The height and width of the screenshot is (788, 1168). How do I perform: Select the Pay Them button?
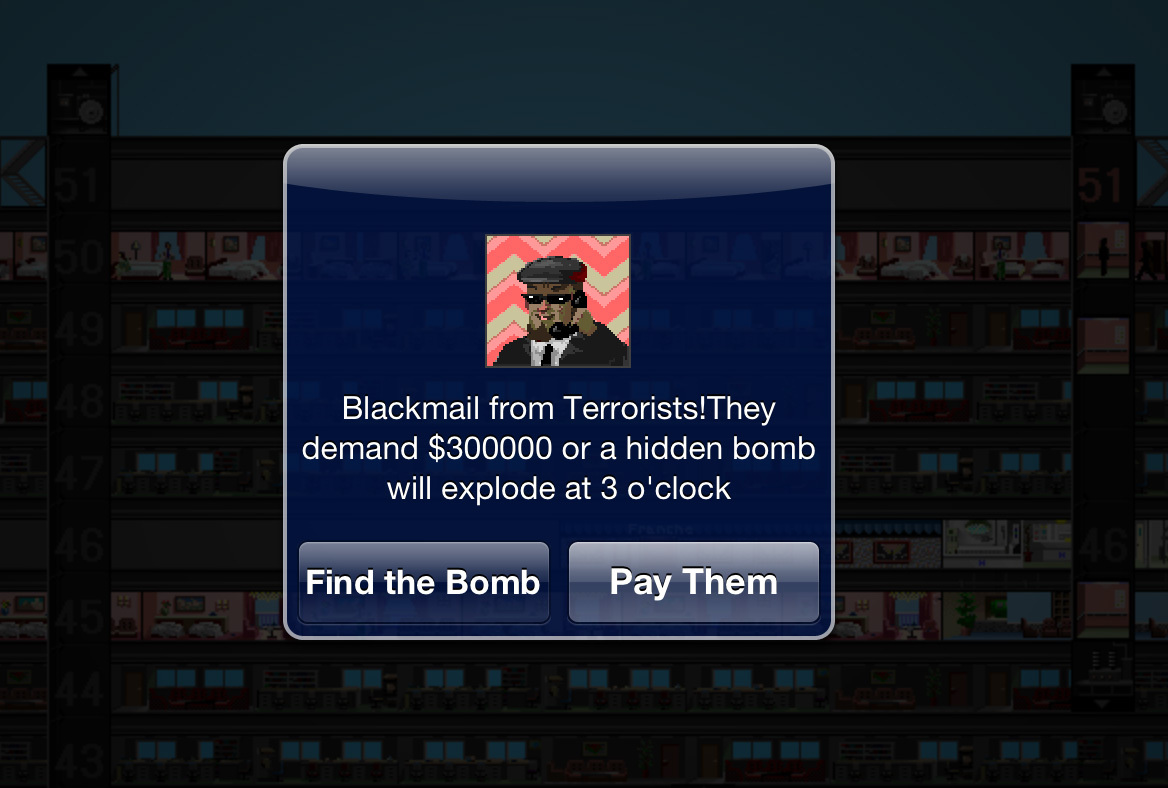click(x=694, y=582)
